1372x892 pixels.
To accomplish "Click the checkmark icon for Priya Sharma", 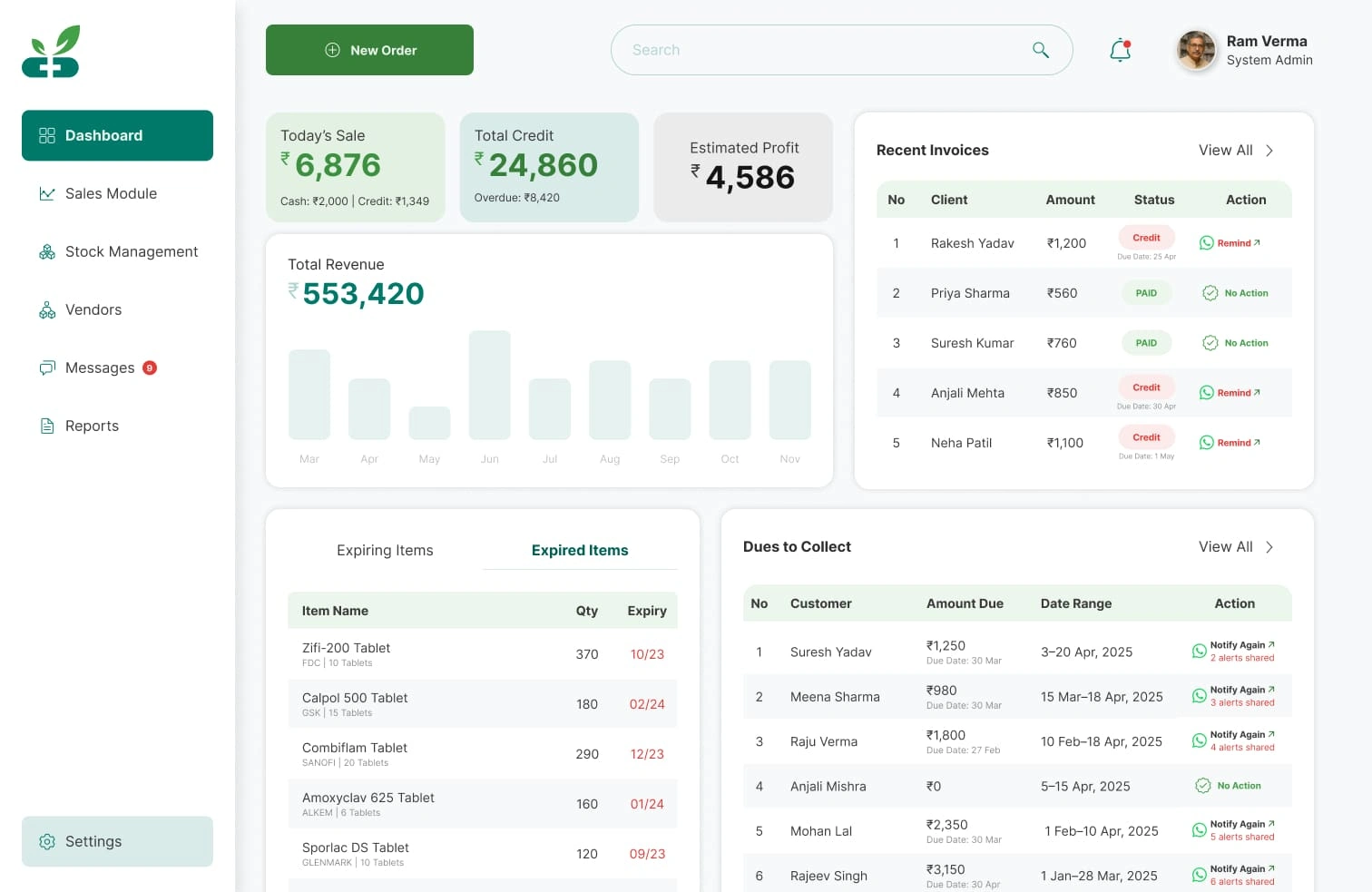I will [x=1210, y=293].
